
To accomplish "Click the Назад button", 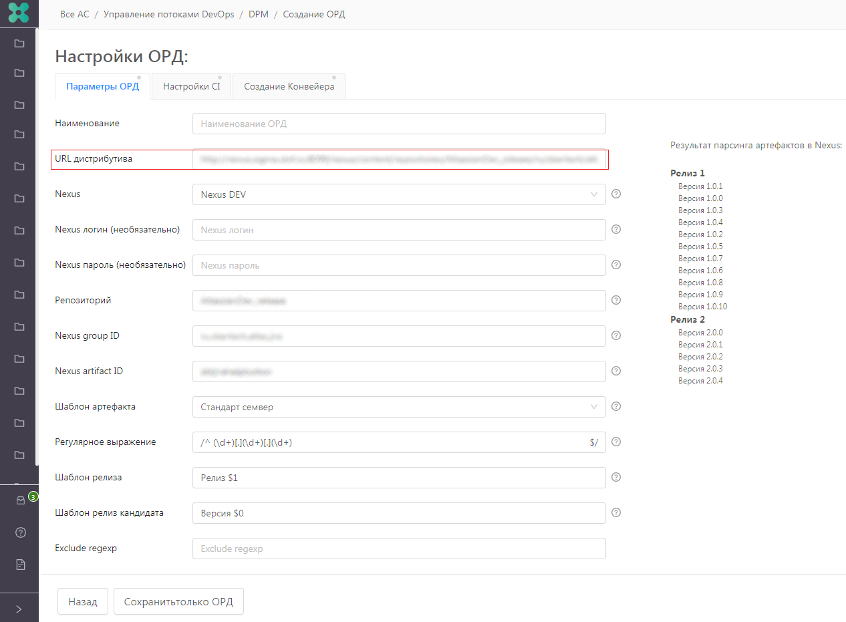I will point(83,602).
